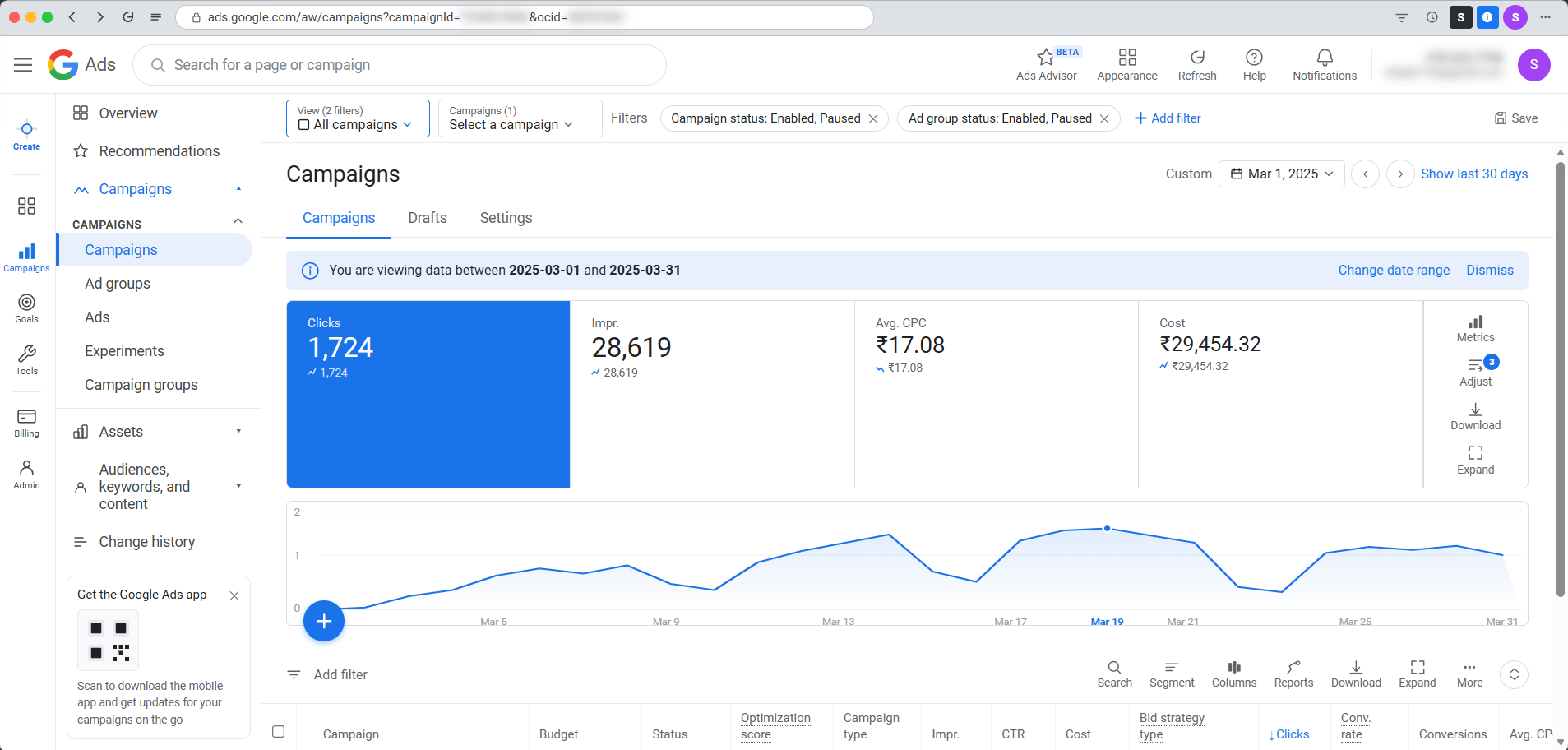Modify table Columns

click(x=1234, y=674)
